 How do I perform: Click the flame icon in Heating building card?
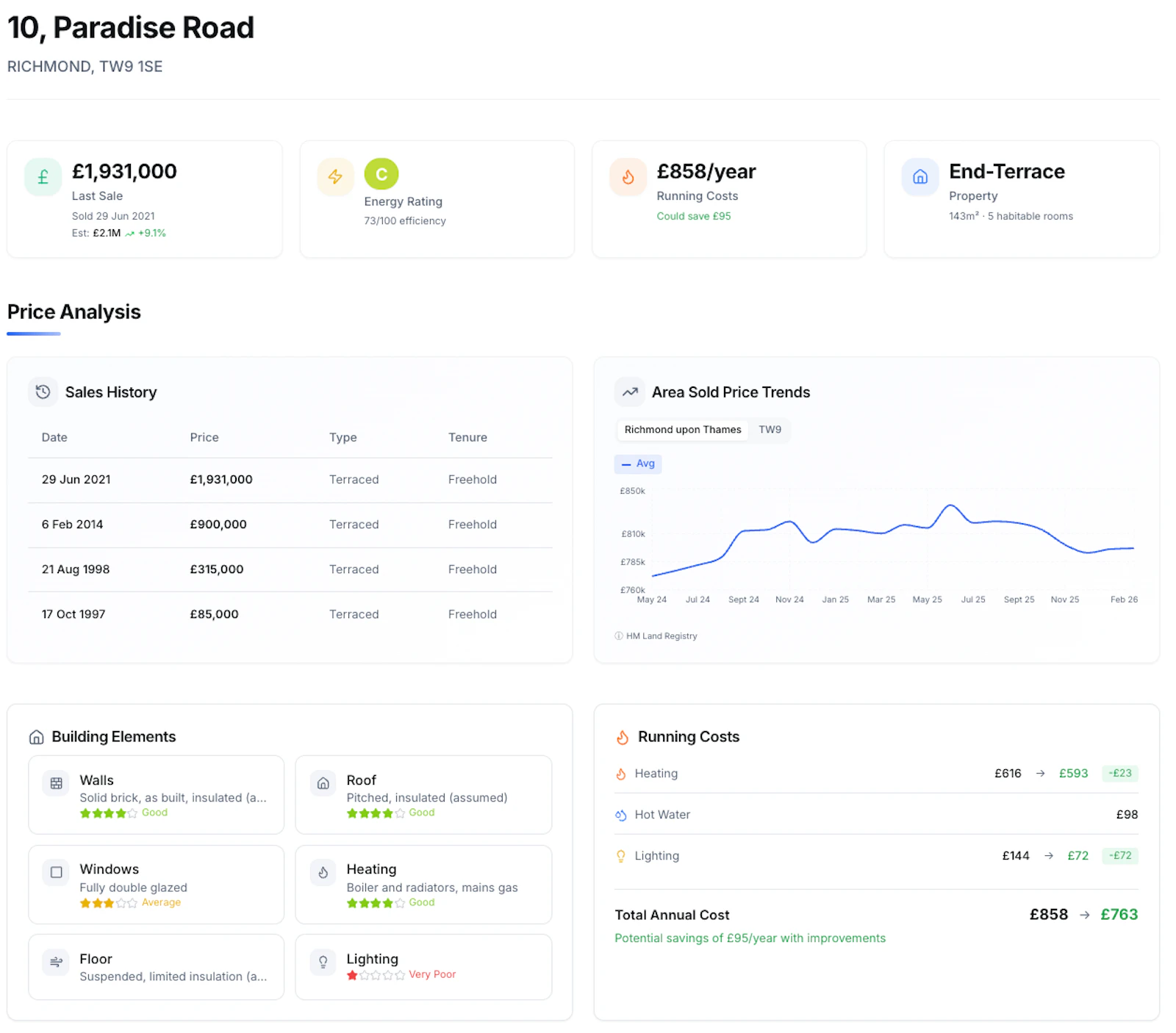pyautogui.click(x=323, y=873)
